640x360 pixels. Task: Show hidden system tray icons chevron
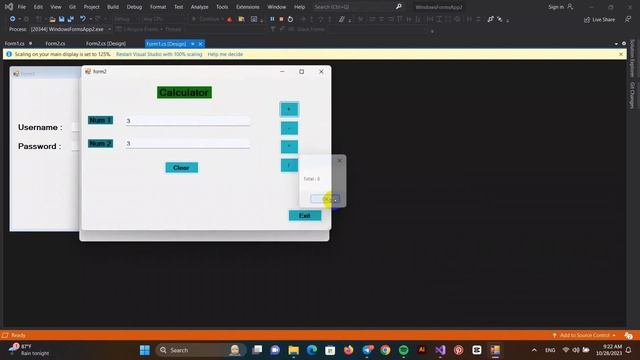coord(534,350)
